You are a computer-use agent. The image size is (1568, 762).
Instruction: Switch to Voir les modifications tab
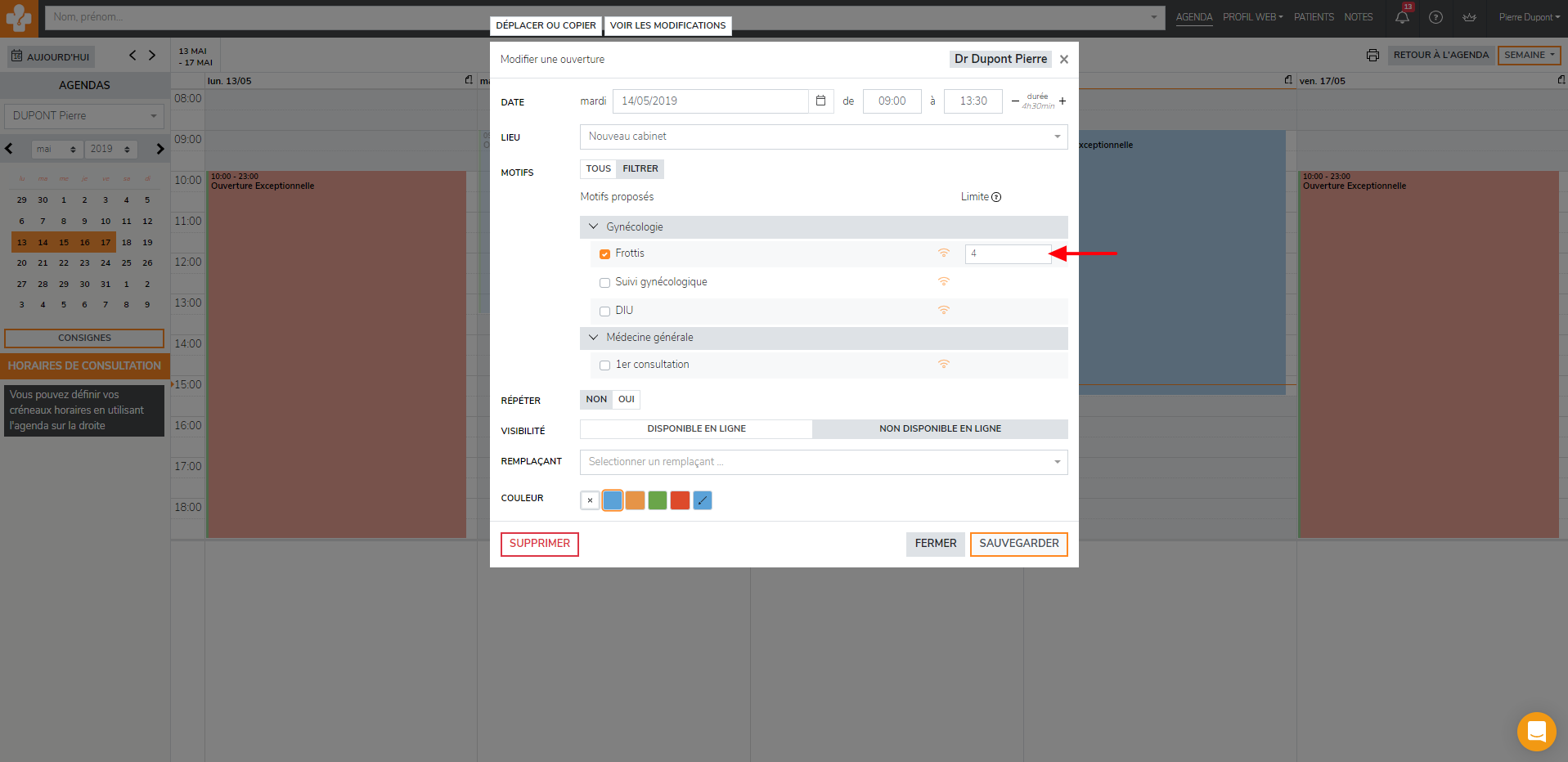[x=667, y=25]
